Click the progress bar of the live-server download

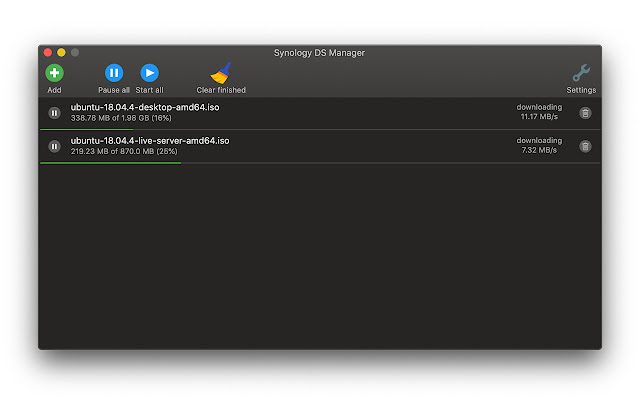320,163
